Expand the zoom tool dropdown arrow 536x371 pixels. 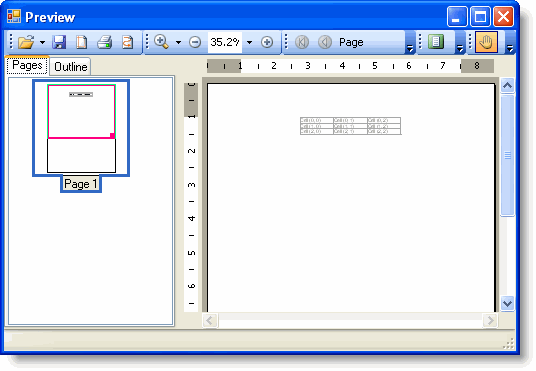[178, 42]
